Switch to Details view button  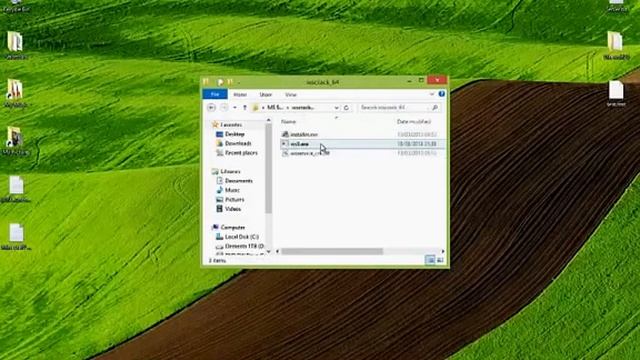pos(430,260)
